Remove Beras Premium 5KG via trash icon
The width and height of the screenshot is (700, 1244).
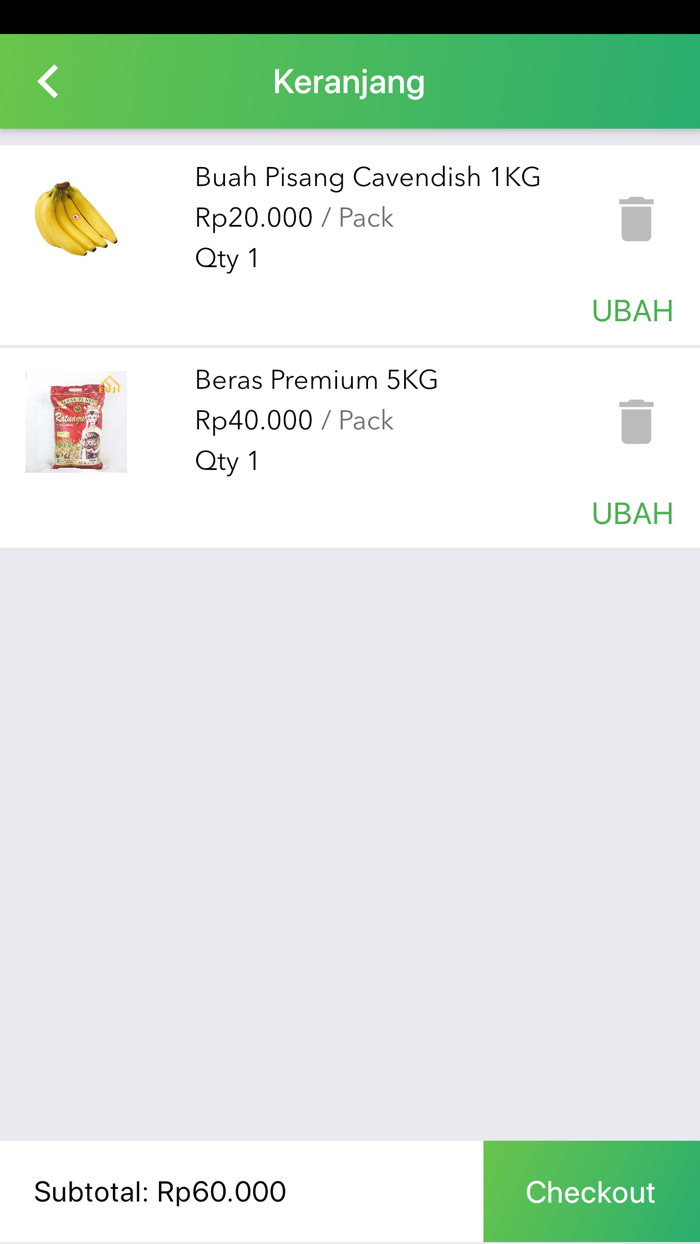[x=636, y=421]
